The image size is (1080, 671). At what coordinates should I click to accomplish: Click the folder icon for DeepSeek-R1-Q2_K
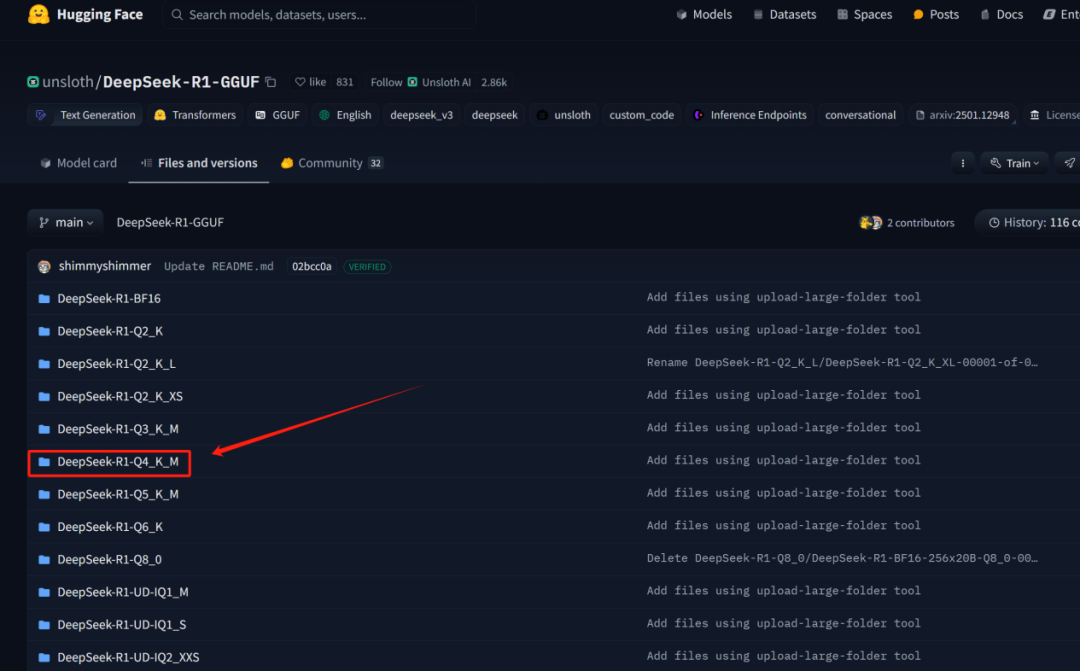pyautogui.click(x=44, y=331)
